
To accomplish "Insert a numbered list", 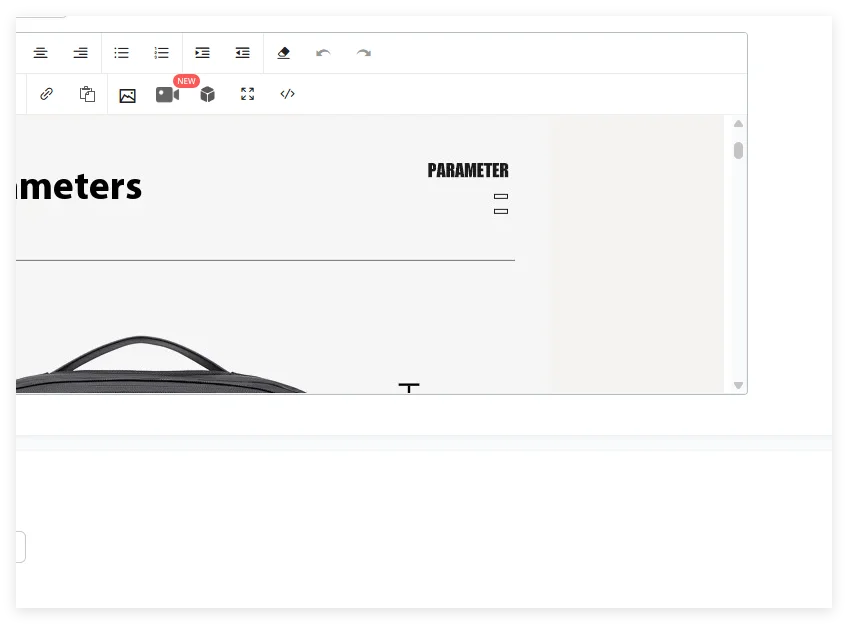I will tap(161, 53).
